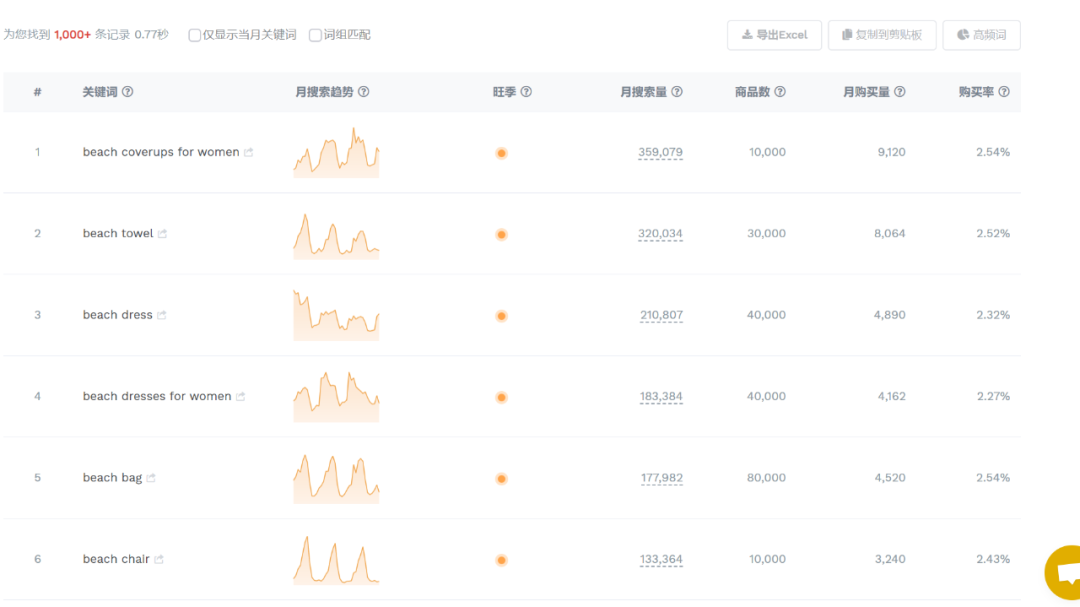Click peak season orange dot for beach dress
1080x607 pixels.
(x=501, y=316)
